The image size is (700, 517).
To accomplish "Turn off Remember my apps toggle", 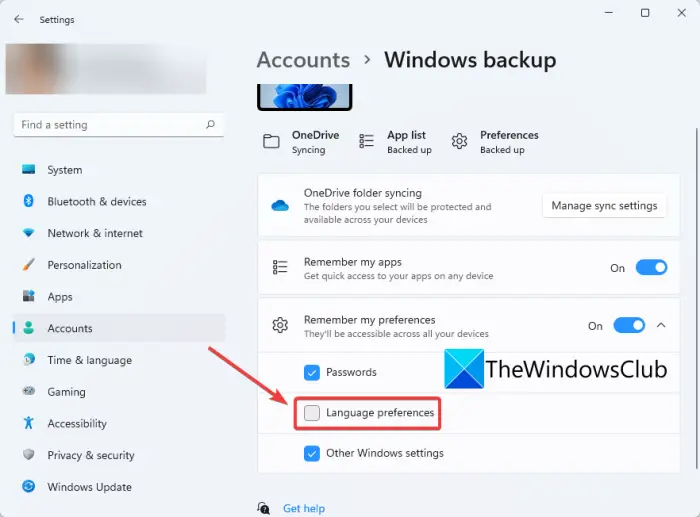I will pyautogui.click(x=651, y=267).
